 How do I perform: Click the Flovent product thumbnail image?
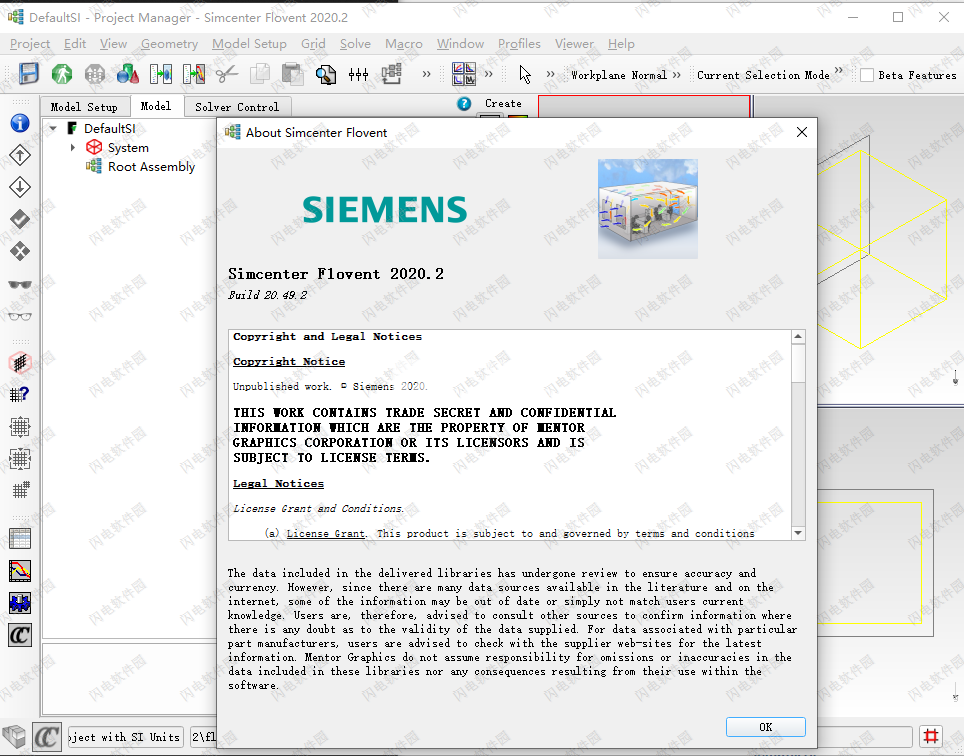648,209
